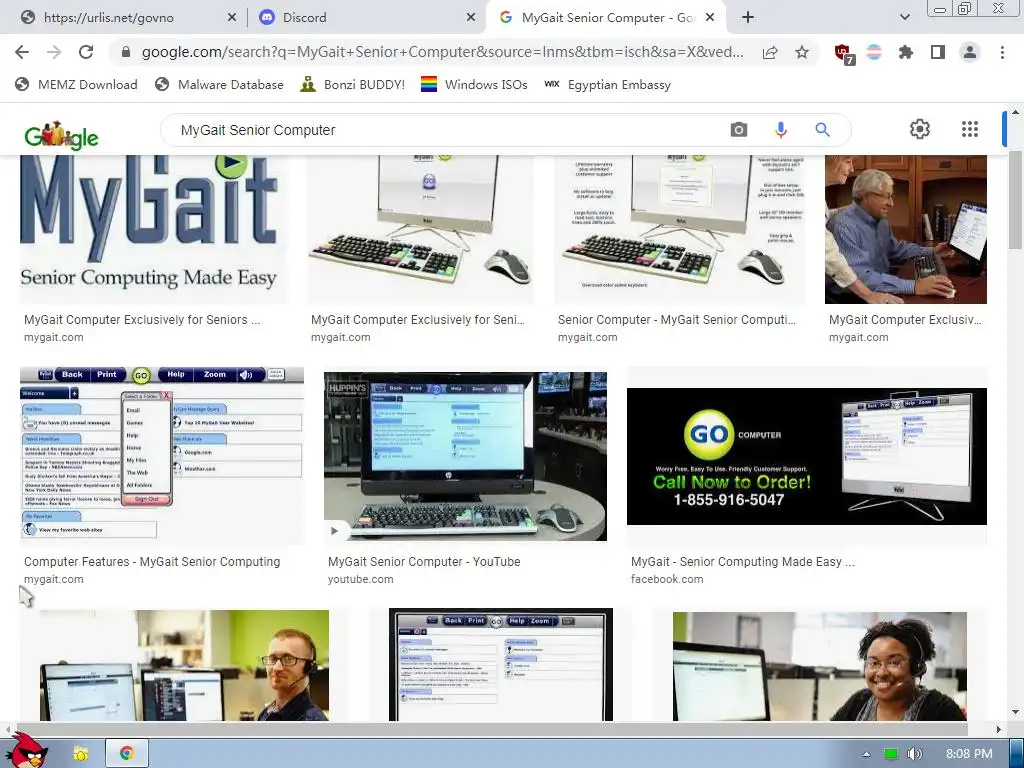The height and width of the screenshot is (768, 1024).
Task: Click the facebook.com source text
Action: (x=667, y=579)
